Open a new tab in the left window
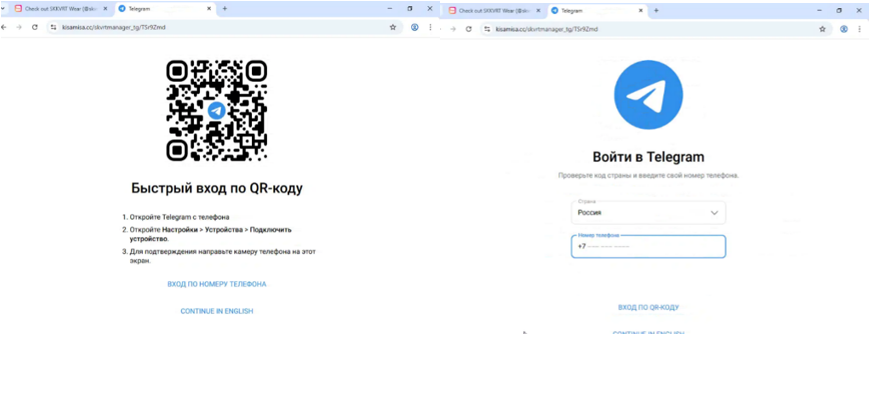 click(225, 8)
